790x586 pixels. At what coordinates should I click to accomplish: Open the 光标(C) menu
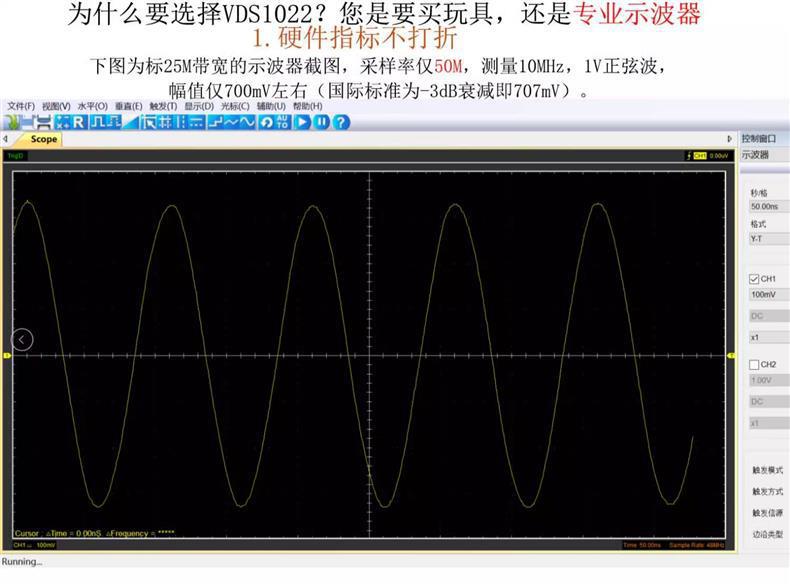pos(235,106)
